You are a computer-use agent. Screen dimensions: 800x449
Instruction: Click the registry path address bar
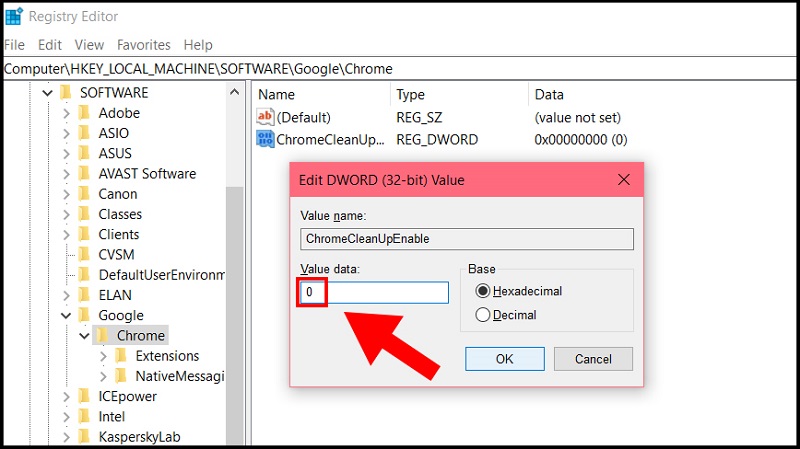click(400, 68)
